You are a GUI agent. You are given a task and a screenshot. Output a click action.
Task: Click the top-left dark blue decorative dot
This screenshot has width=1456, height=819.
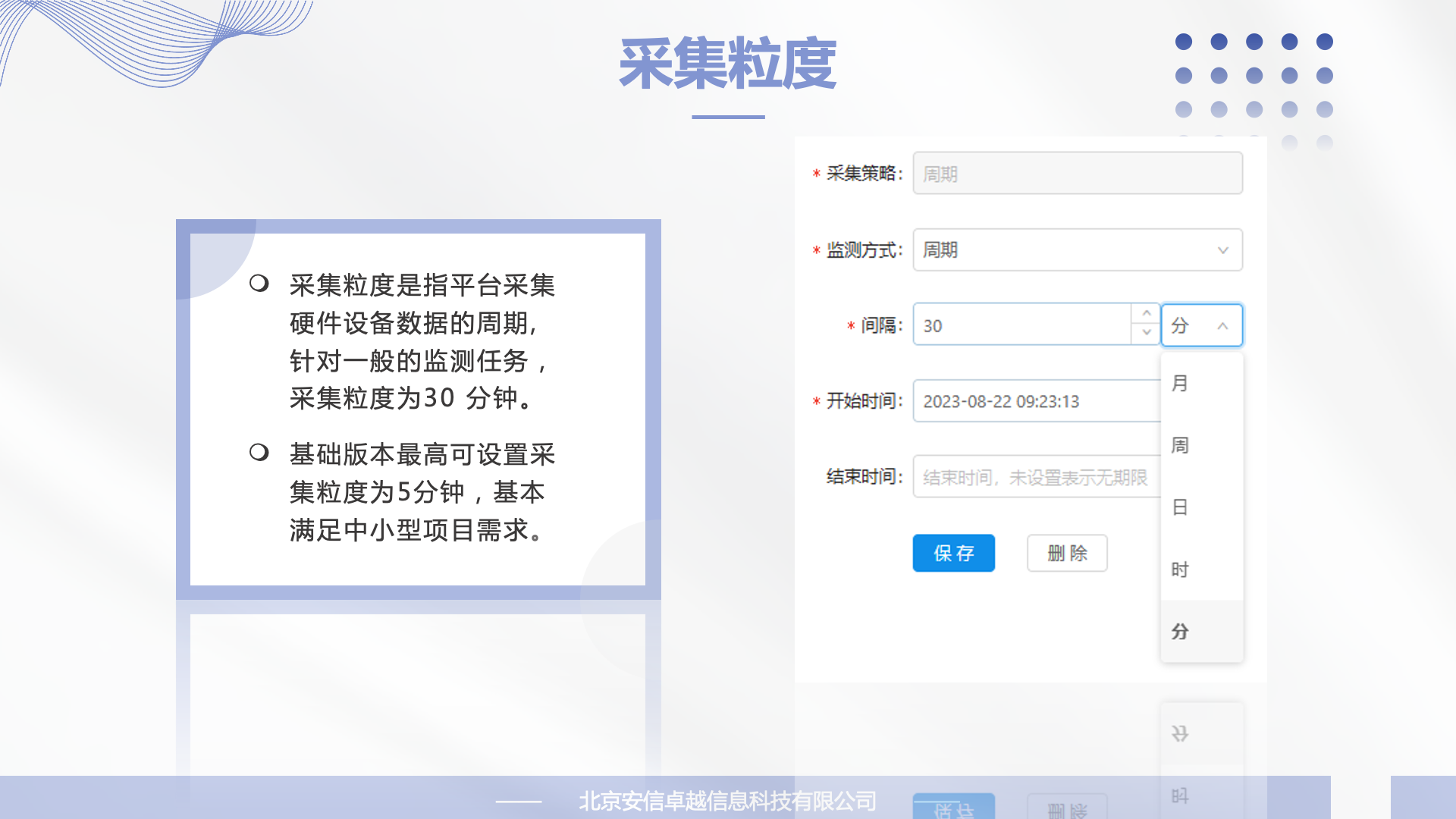click(x=1183, y=42)
